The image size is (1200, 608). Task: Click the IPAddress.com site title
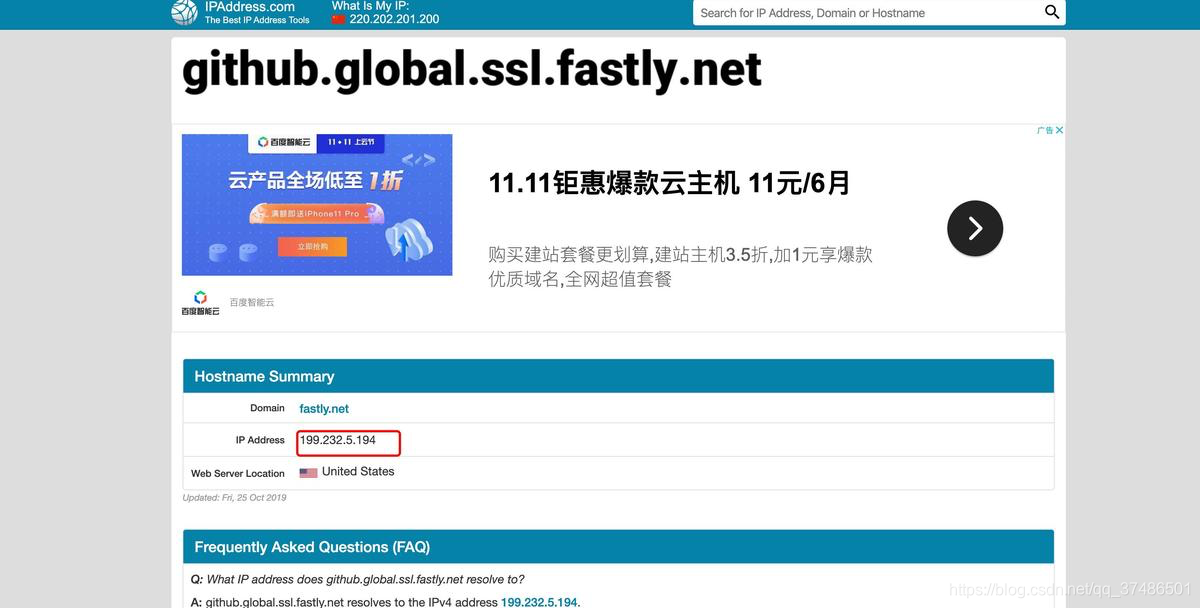[250, 6]
